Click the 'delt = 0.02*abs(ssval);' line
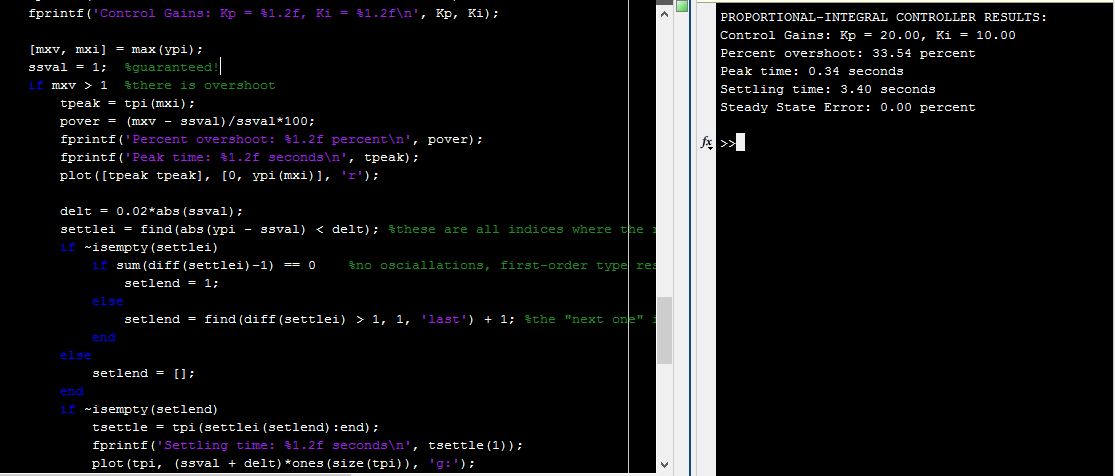The width and height of the screenshot is (1115, 476). (x=151, y=211)
